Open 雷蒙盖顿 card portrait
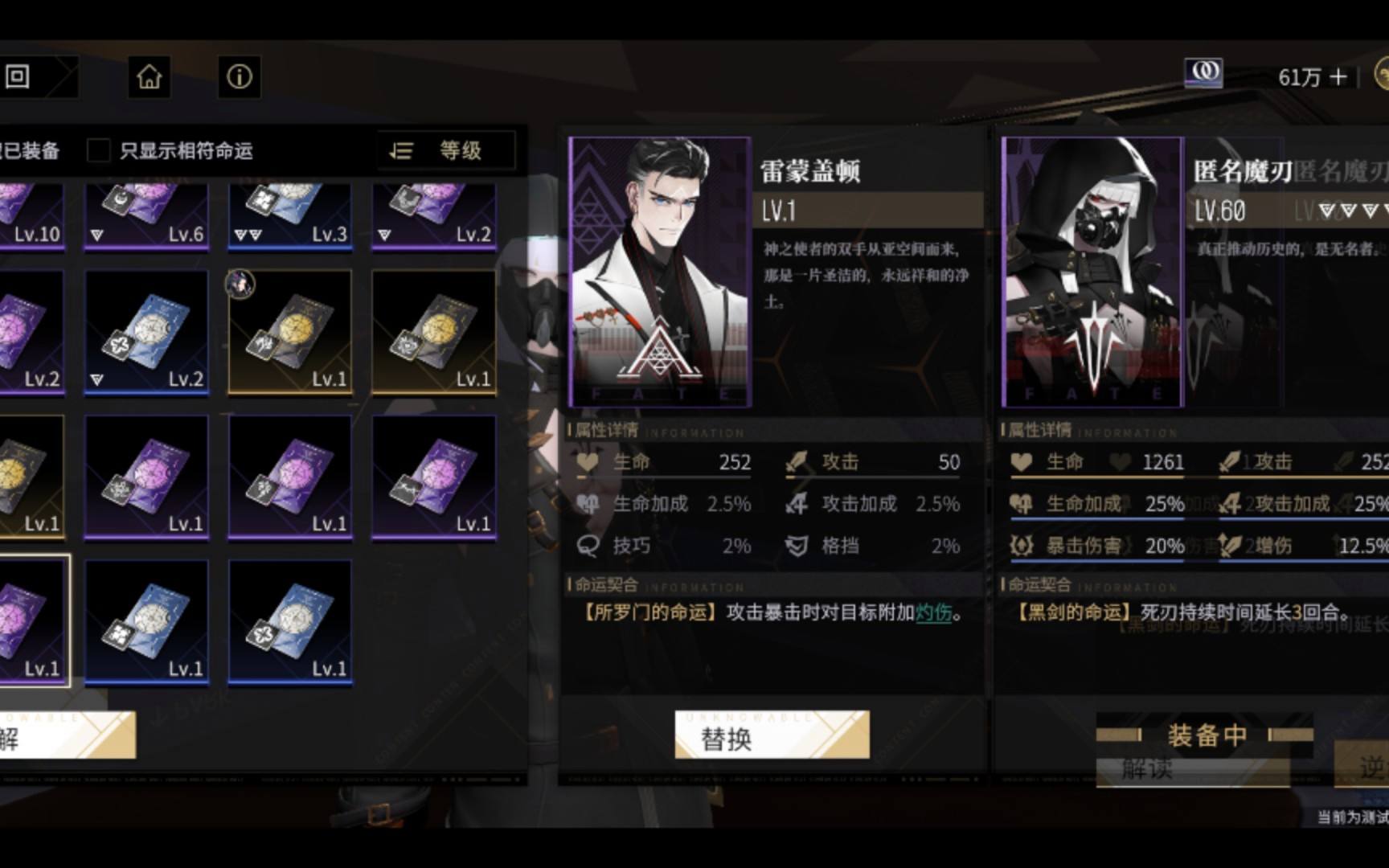1389x868 pixels. tap(660, 272)
